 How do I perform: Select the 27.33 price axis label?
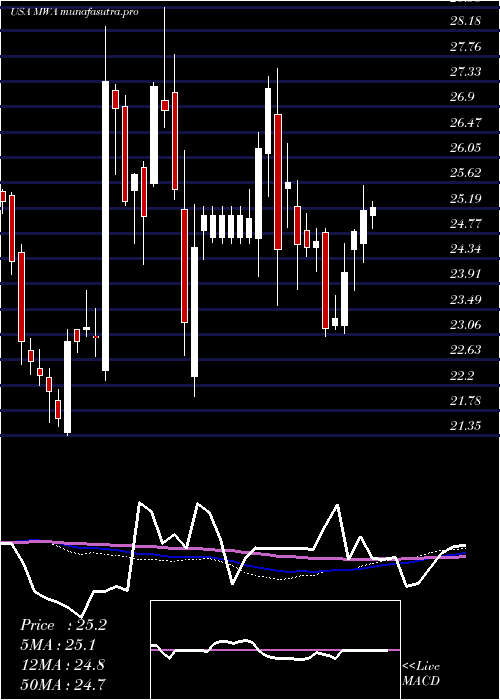[x=466, y=71]
